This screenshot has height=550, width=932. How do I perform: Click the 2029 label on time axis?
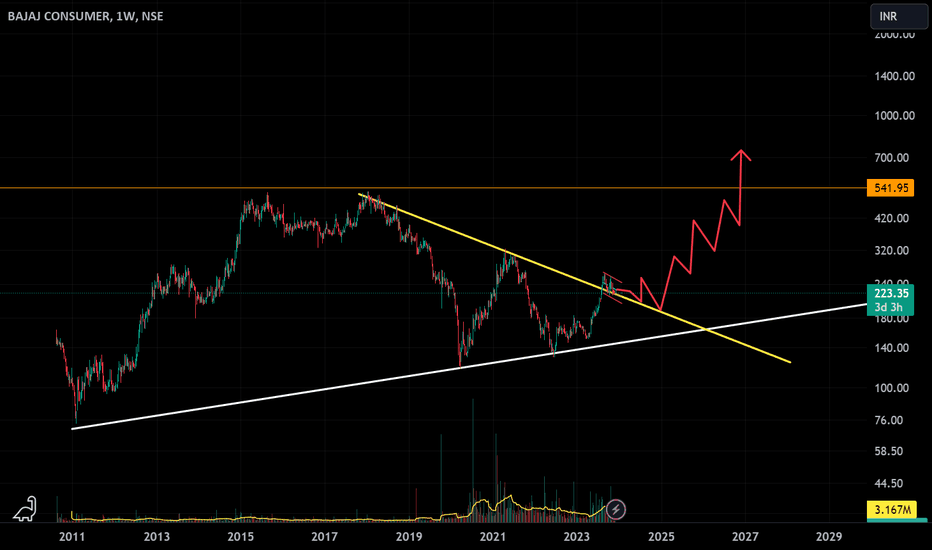click(x=829, y=537)
